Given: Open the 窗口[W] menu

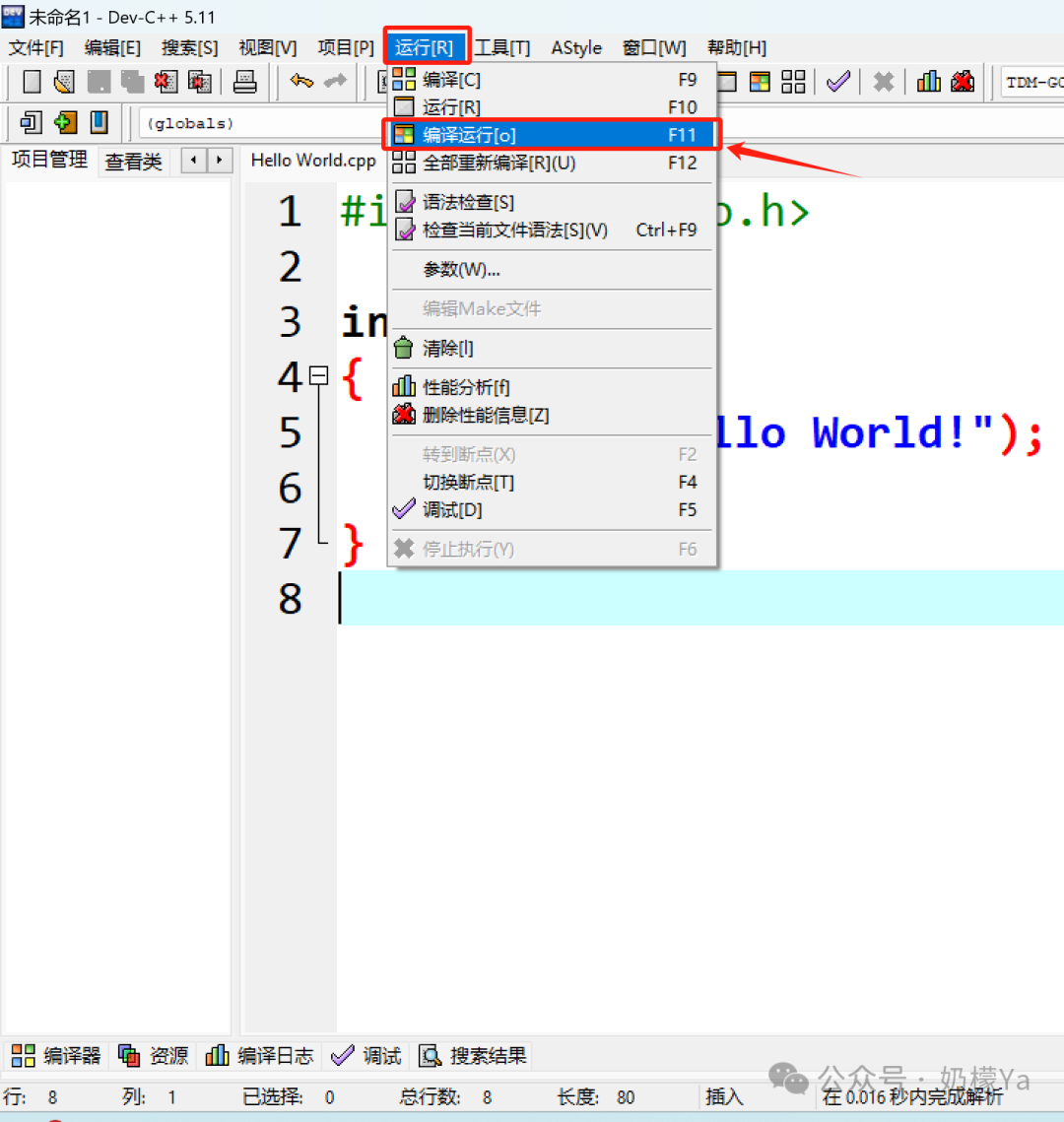Looking at the screenshot, I should [654, 48].
